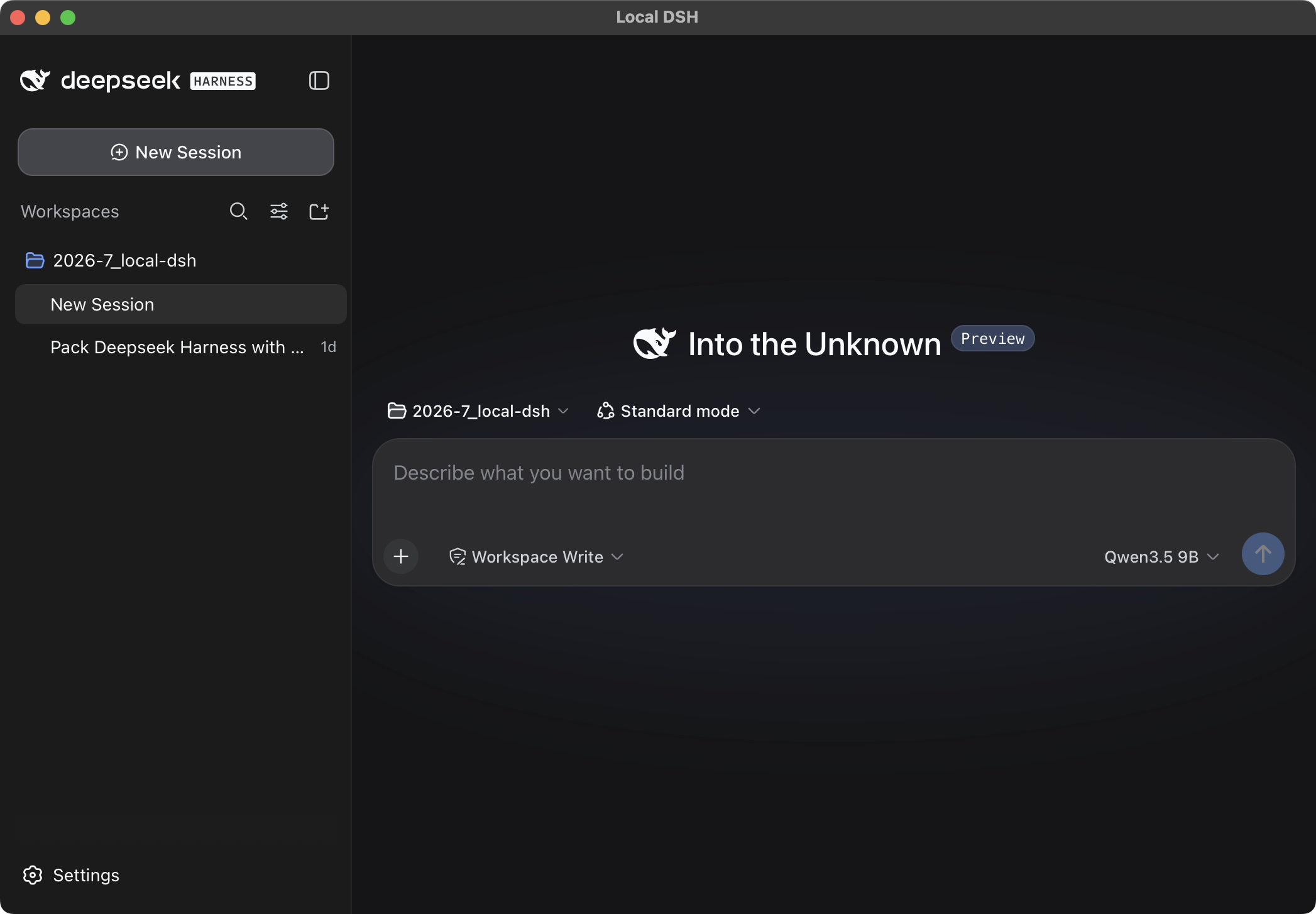Open the Standard mode dropdown
This screenshot has height=914, width=1316.
pyautogui.click(x=679, y=411)
